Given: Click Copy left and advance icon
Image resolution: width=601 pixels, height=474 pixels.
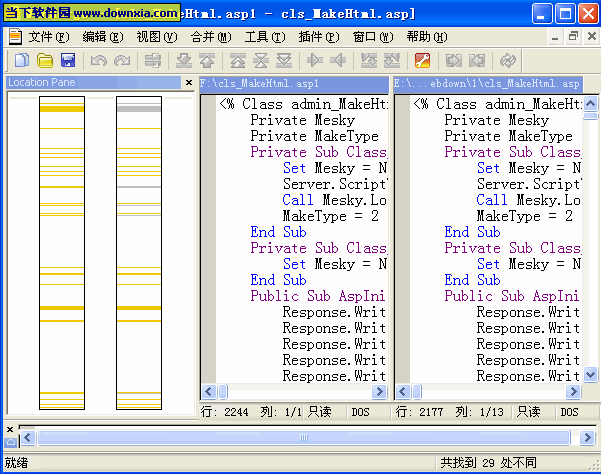Looking at the screenshot, I should (x=392, y=61).
